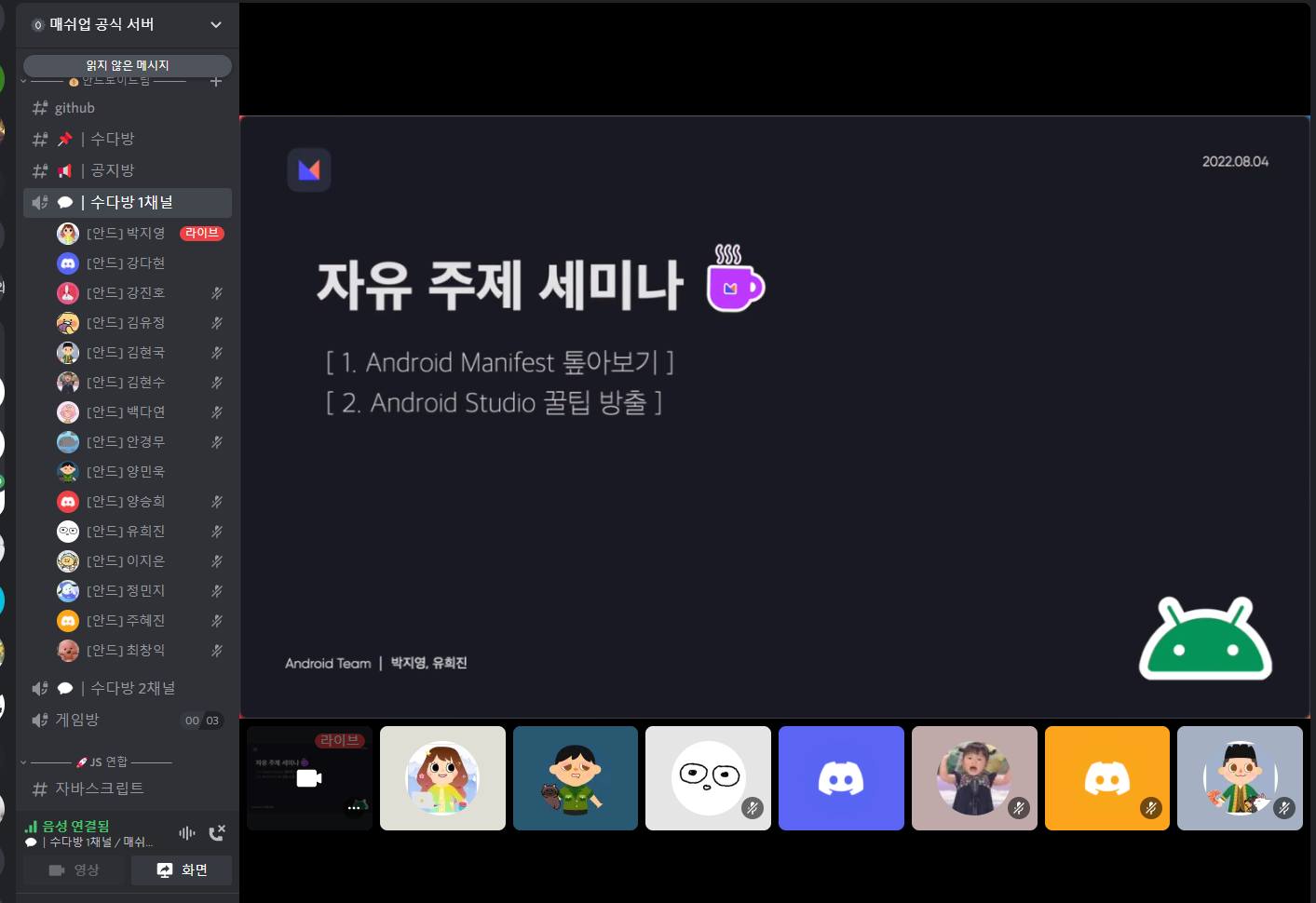The height and width of the screenshot is (903, 1316).
Task: Click muted mic icon beside 백다연
Action: tap(217, 412)
